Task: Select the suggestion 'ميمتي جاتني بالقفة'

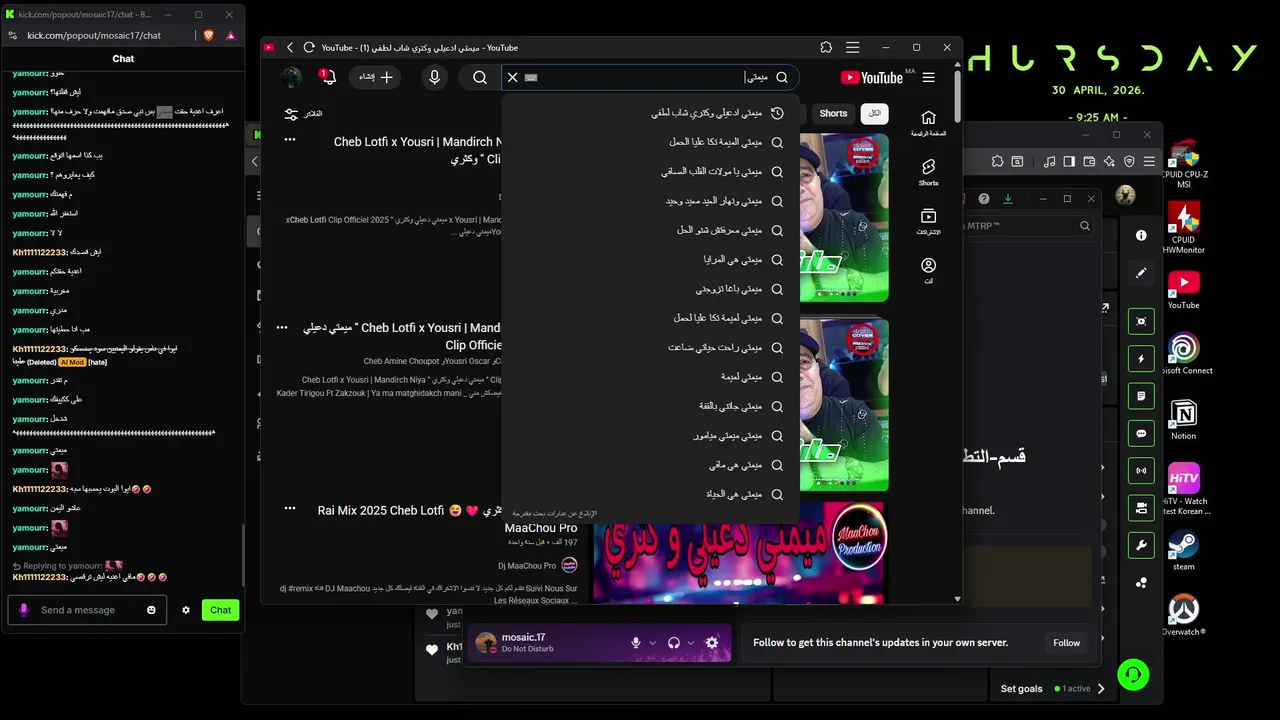Action: point(650,406)
